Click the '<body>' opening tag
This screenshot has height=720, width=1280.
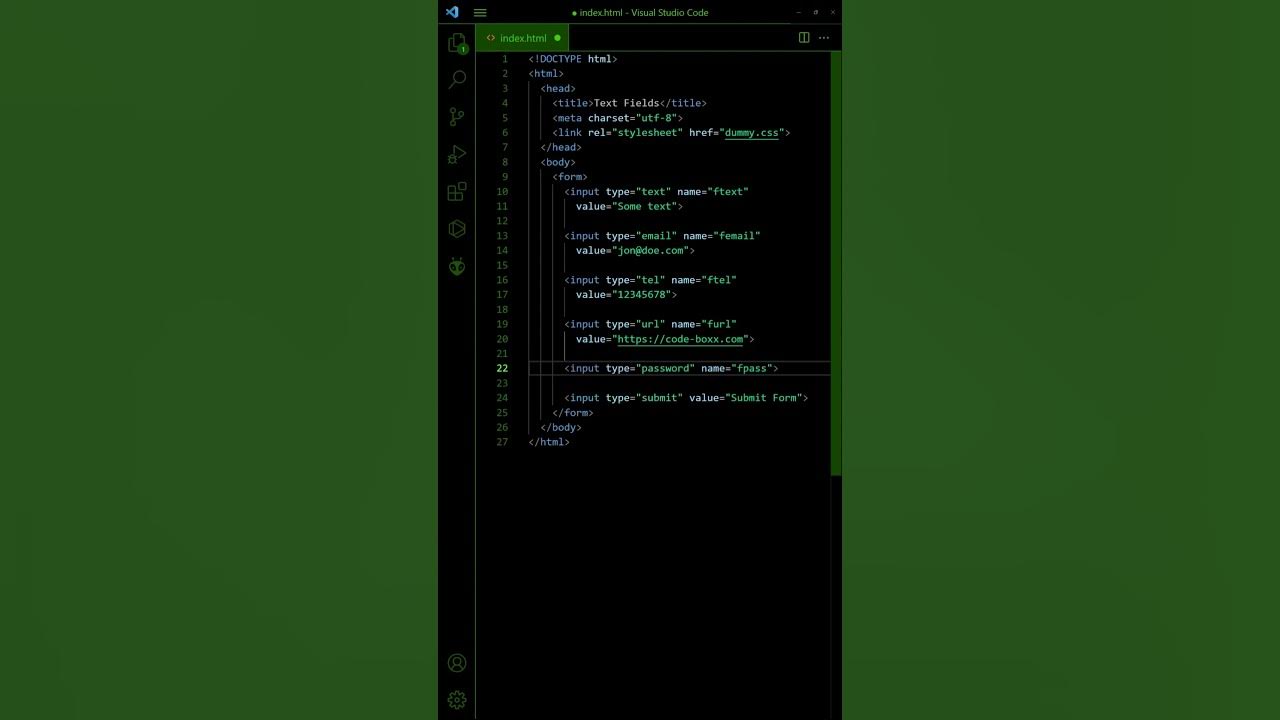[558, 162]
